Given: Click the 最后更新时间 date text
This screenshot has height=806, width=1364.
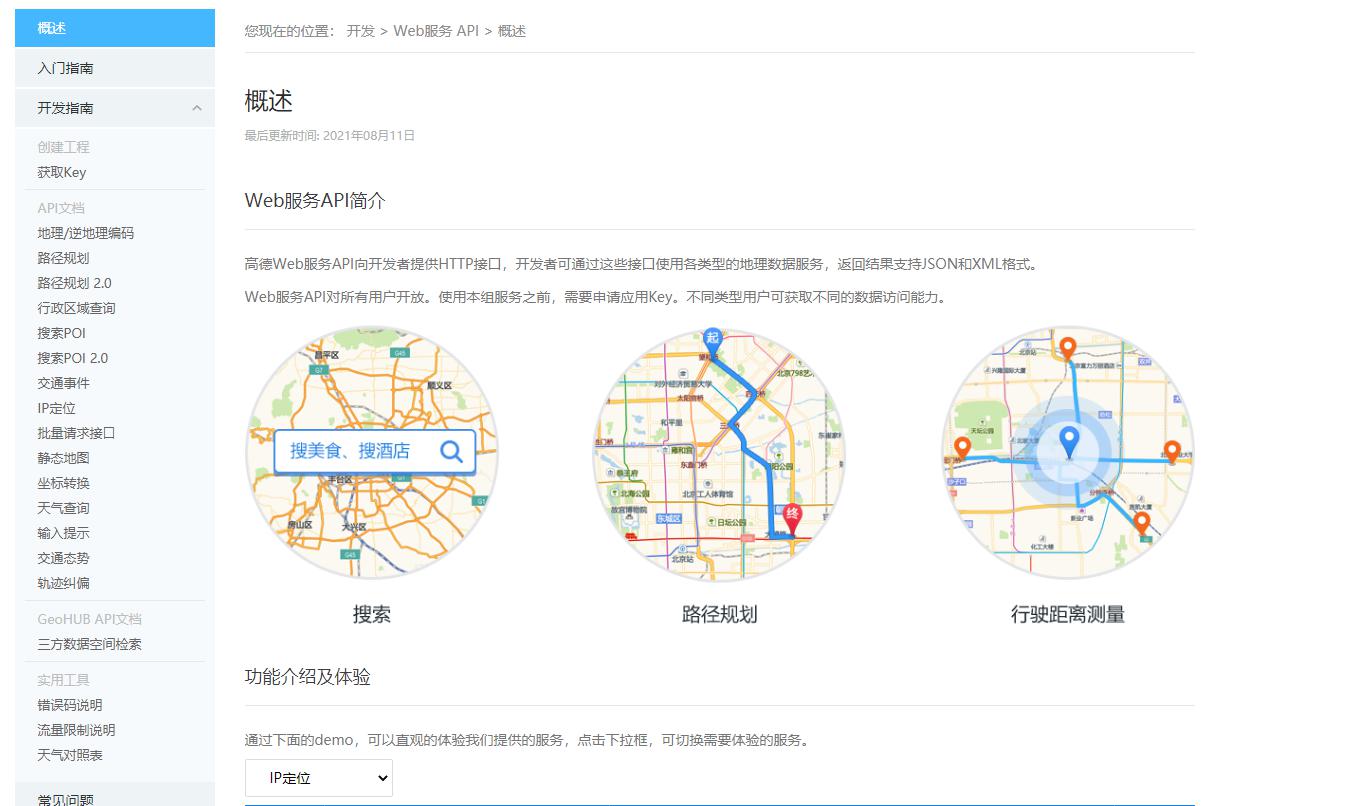Looking at the screenshot, I should pyautogui.click(x=329, y=135).
